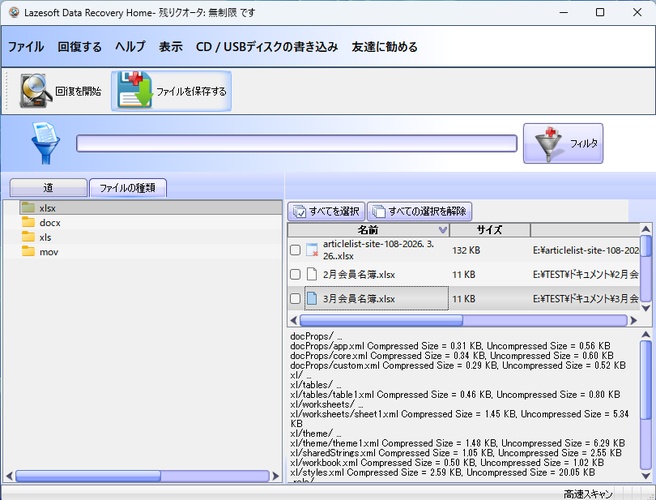Click the deselect-all pages icon
Viewport: 656px width, 500px height.
[x=379, y=211]
